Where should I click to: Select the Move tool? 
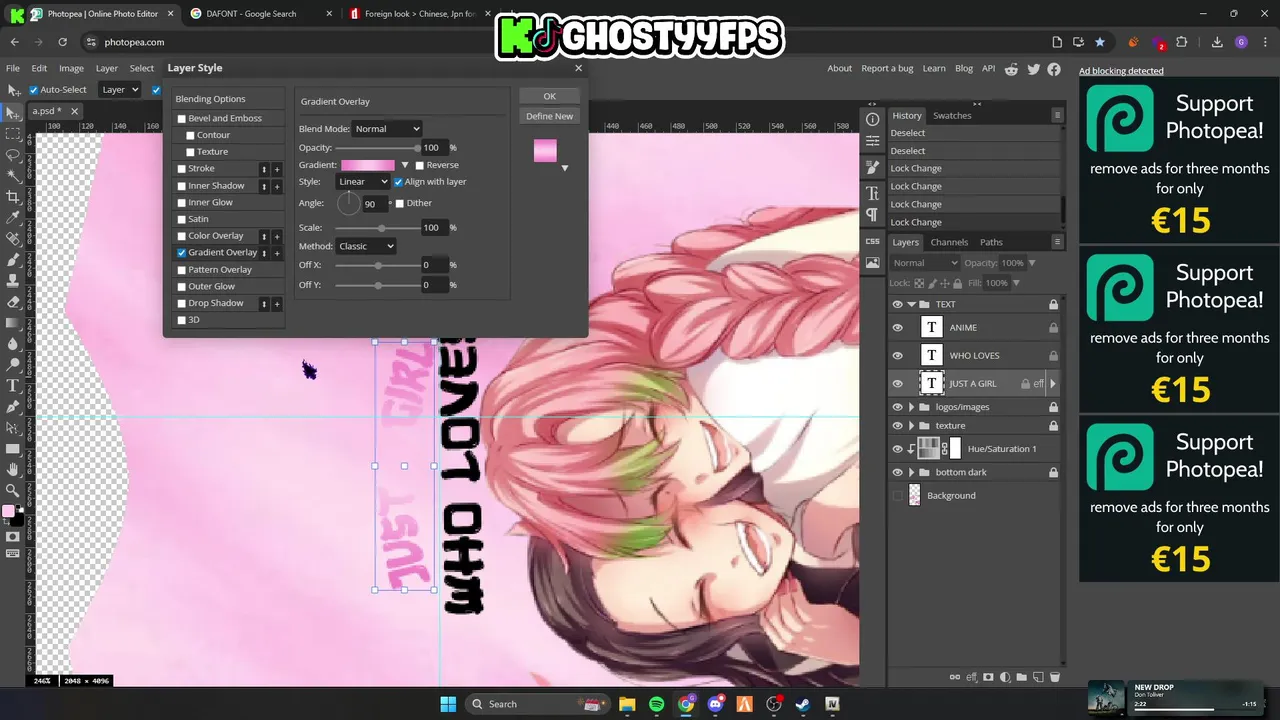pyautogui.click(x=13, y=112)
